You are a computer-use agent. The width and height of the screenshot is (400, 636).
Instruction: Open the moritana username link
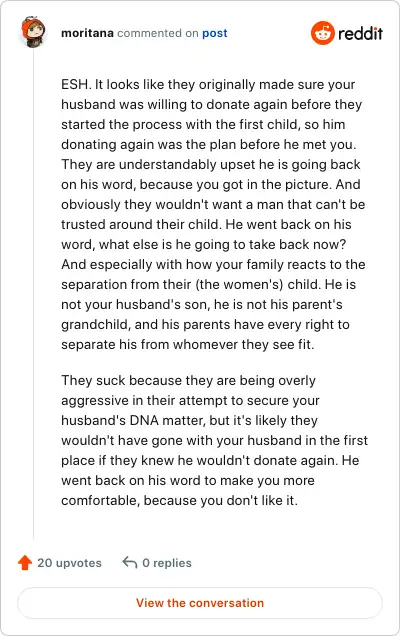(x=87, y=33)
